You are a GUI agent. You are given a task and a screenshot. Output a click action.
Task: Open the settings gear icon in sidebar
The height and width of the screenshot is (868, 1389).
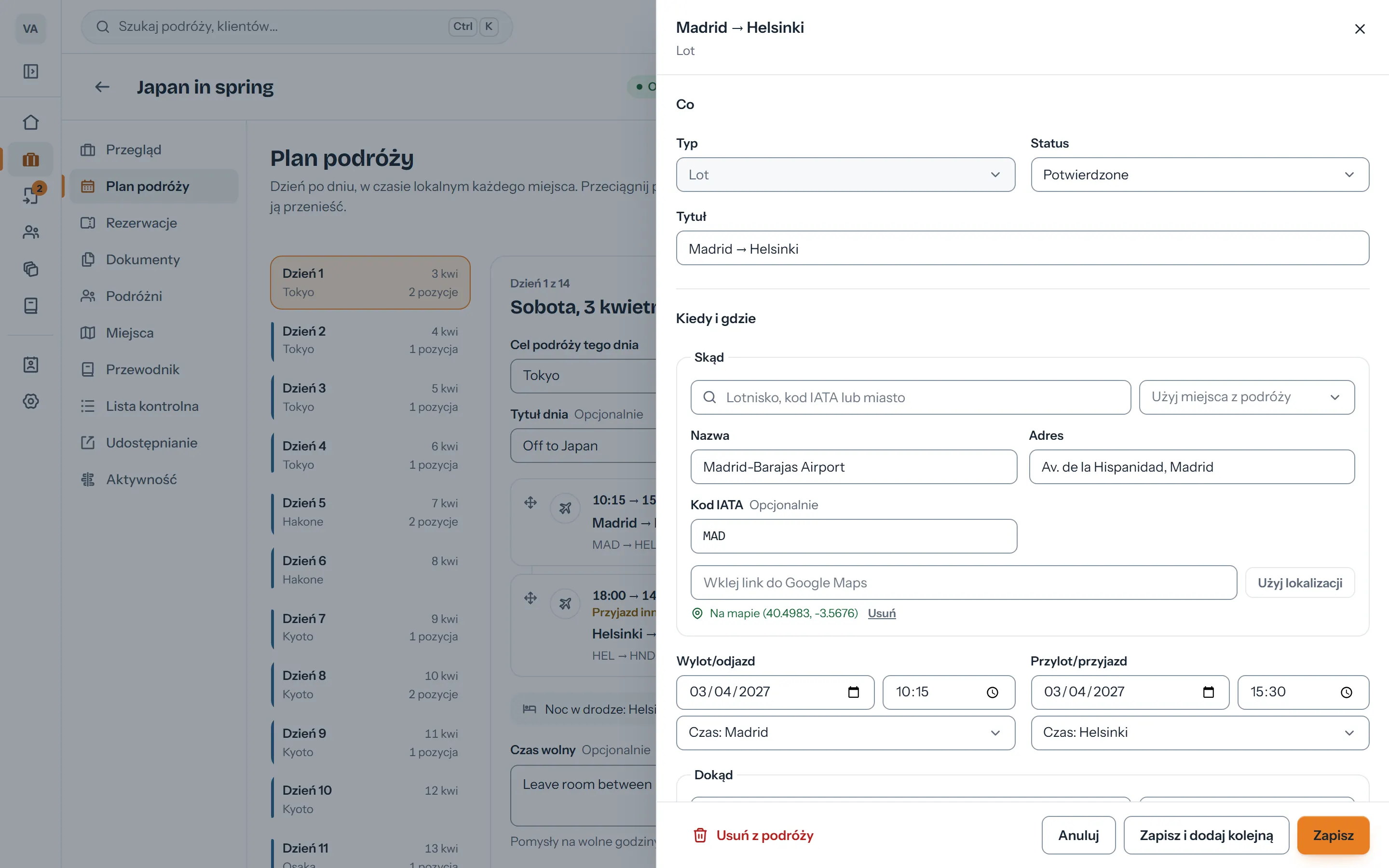point(30,401)
